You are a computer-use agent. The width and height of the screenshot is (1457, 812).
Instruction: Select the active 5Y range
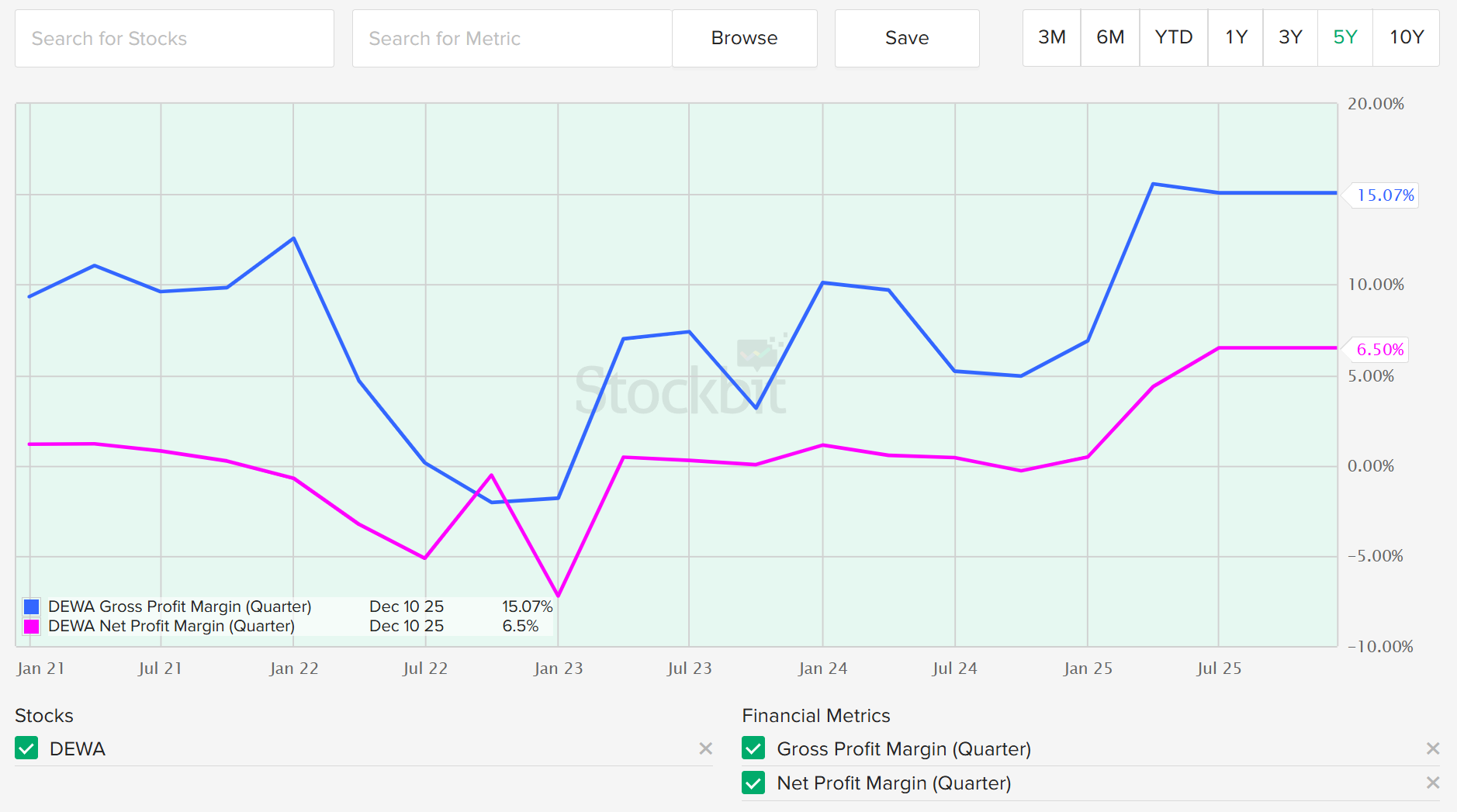point(1345,37)
